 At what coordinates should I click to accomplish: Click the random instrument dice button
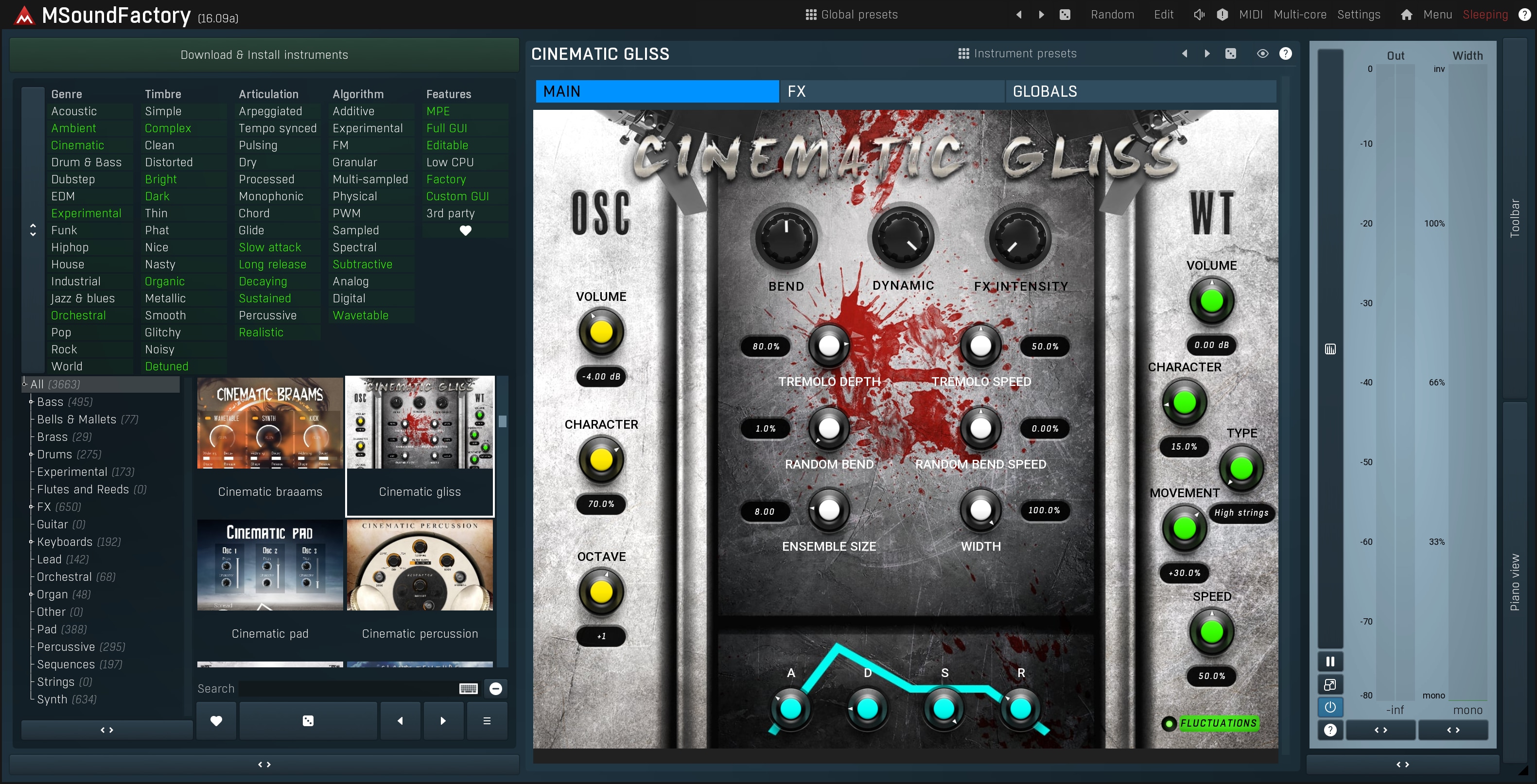308,721
